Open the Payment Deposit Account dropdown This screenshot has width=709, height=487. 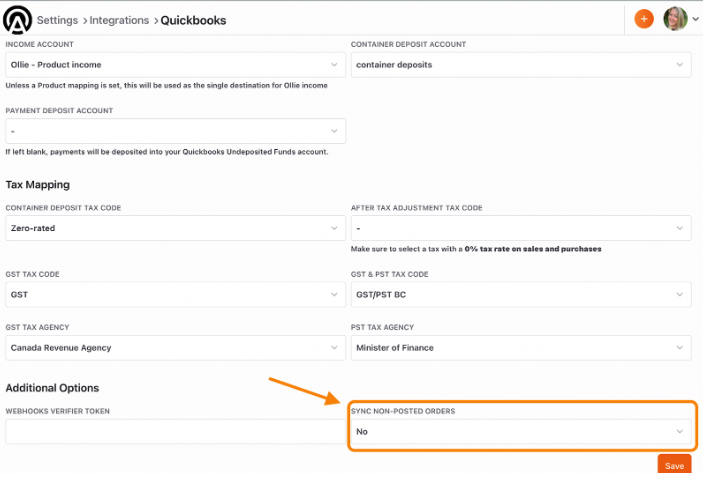click(x=175, y=131)
